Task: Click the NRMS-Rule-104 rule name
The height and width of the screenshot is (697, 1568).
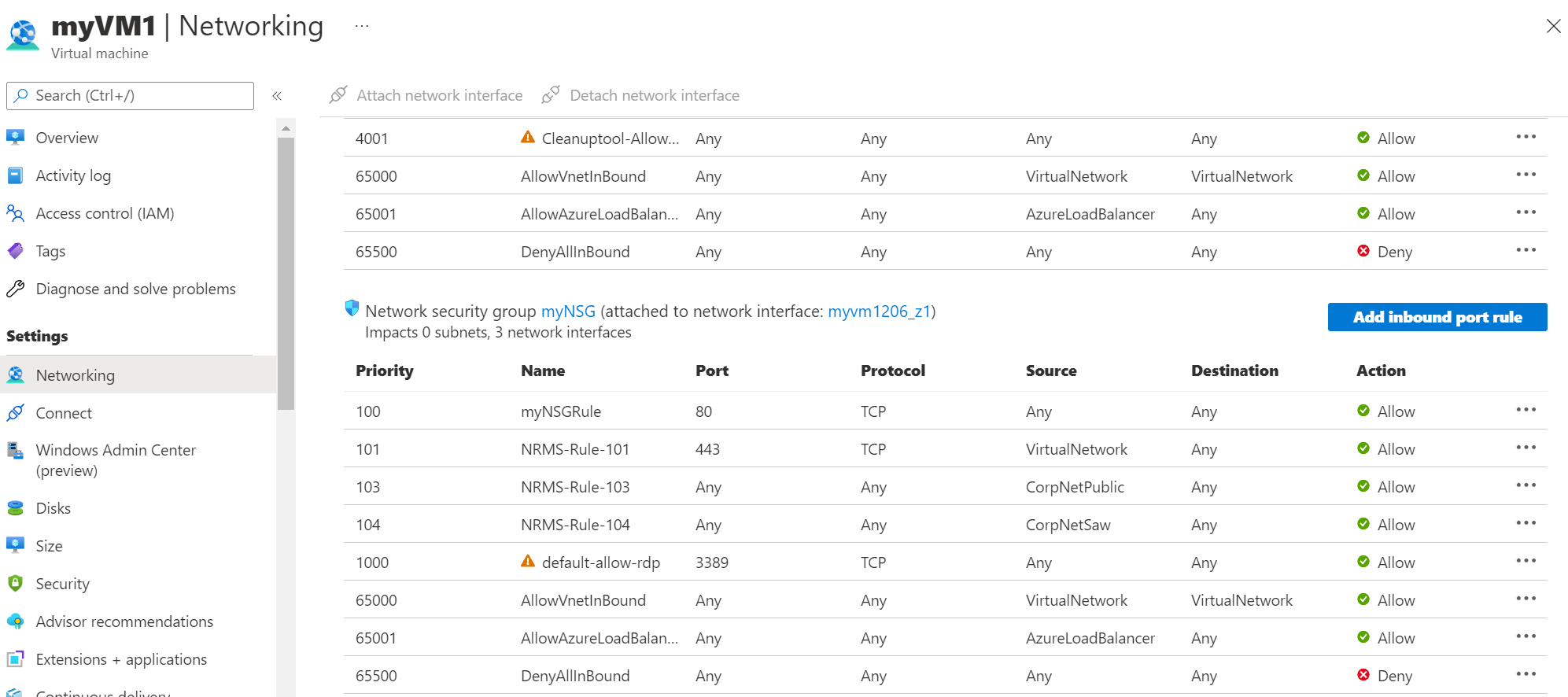Action: [575, 525]
